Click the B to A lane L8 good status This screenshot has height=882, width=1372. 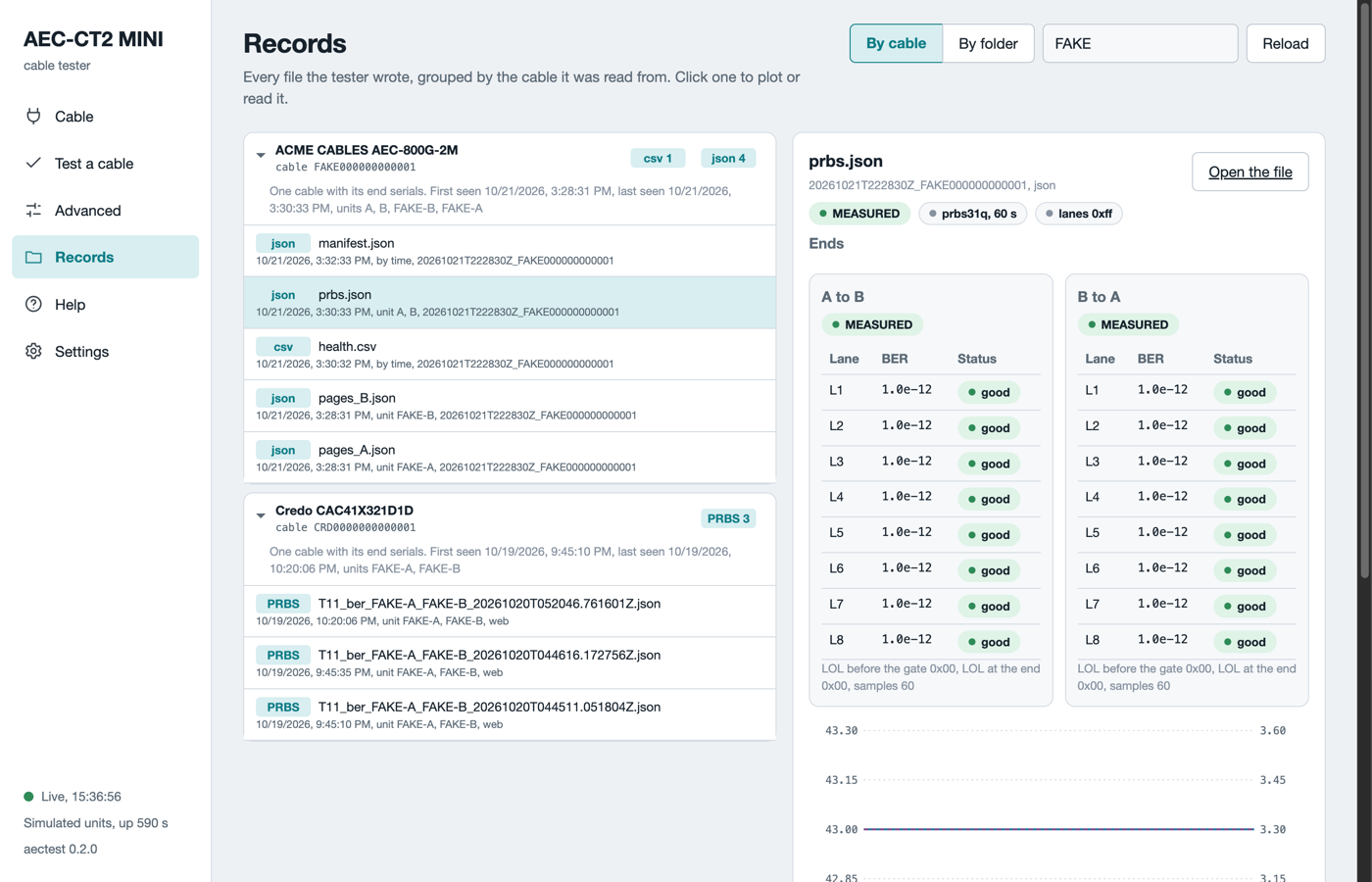(x=1245, y=642)
